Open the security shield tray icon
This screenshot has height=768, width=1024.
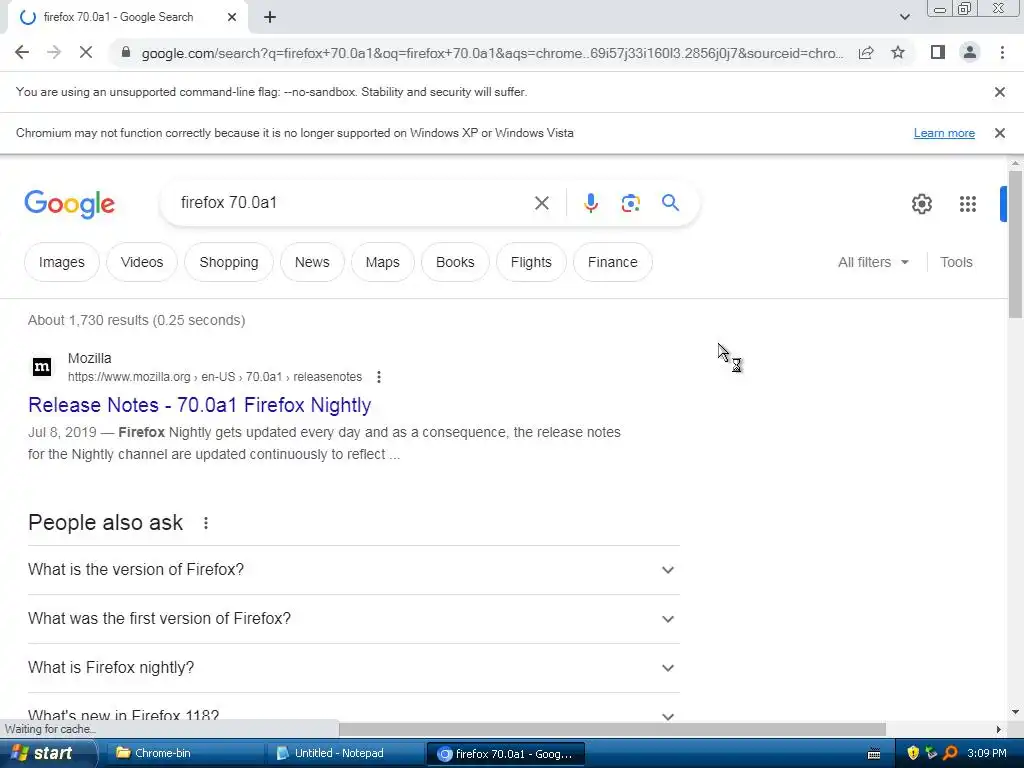[x=913, y=754]
